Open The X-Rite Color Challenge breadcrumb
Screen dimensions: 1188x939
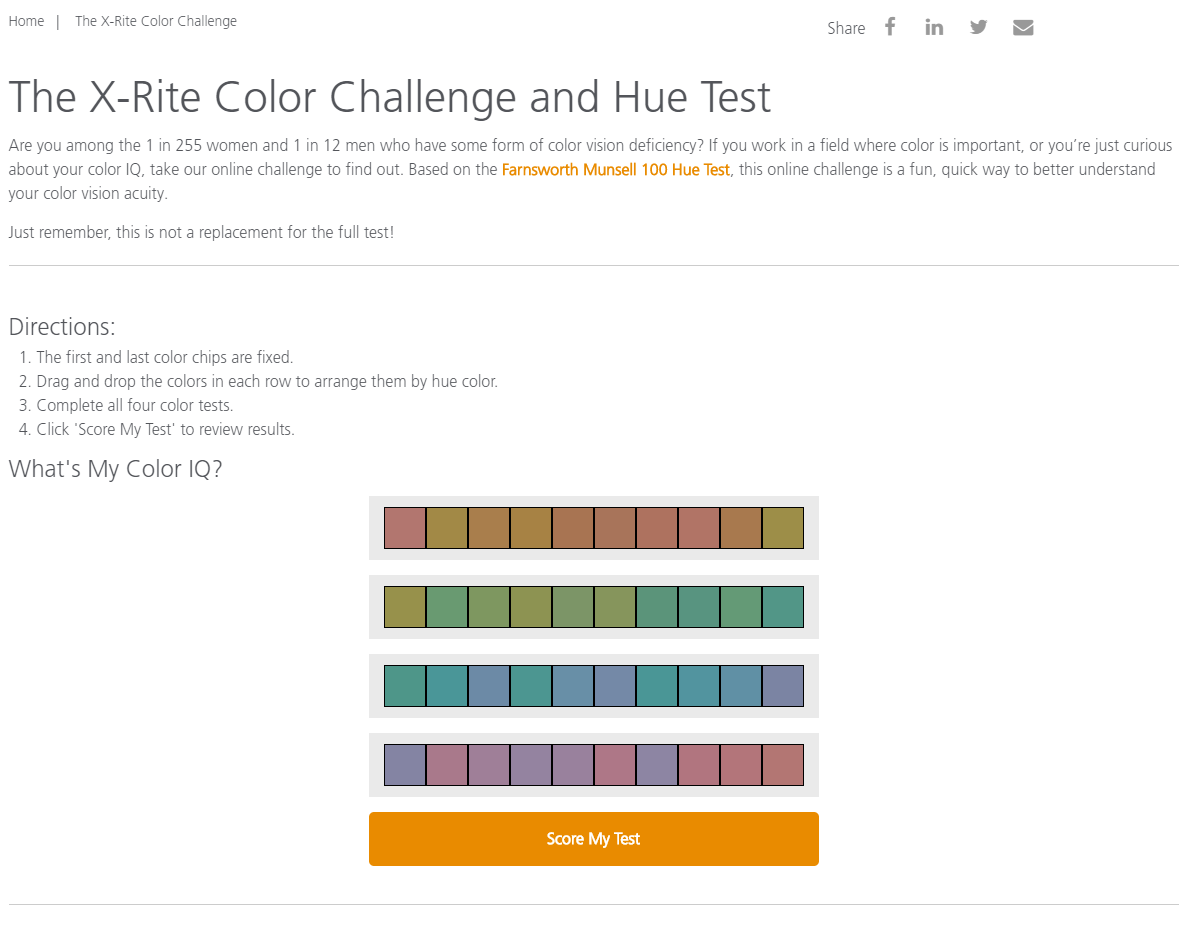tap(156, 21)
